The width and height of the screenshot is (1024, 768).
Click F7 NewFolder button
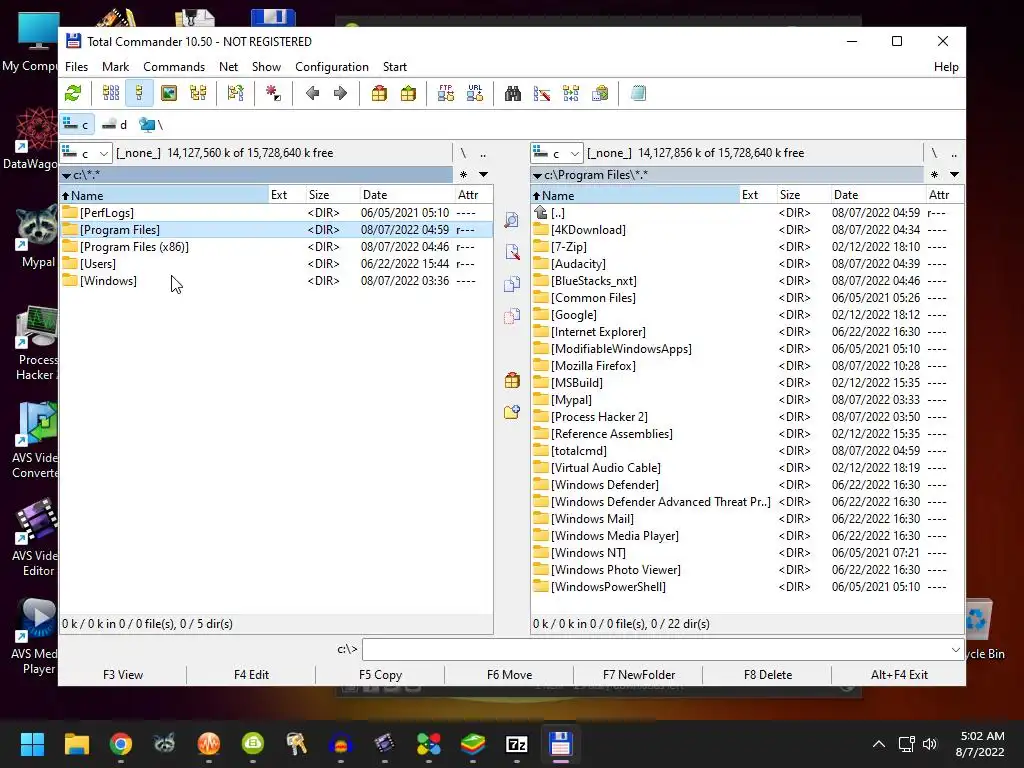(x=639, y=675)
